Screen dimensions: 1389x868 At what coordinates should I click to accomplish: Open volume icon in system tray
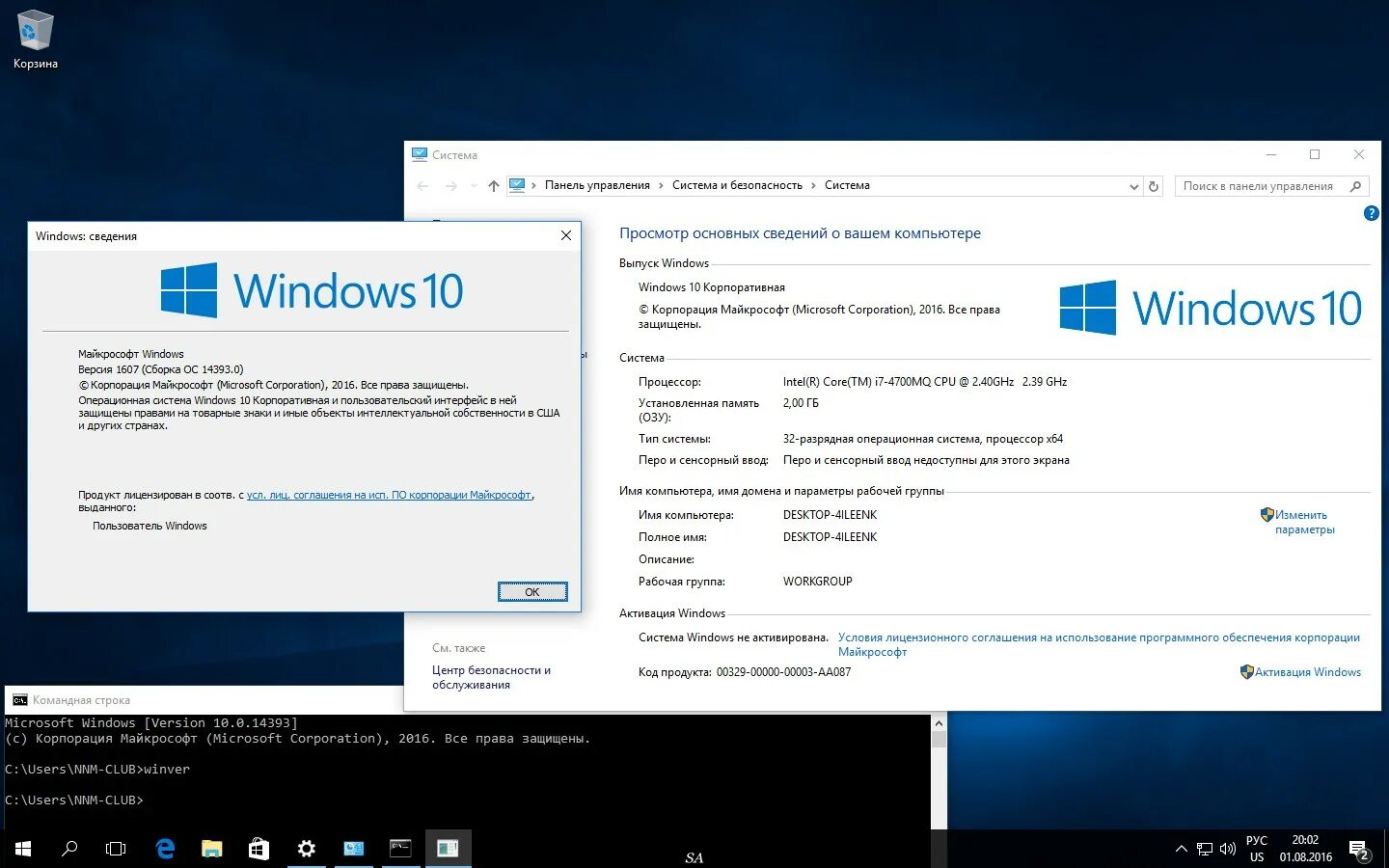(1228, 849)
